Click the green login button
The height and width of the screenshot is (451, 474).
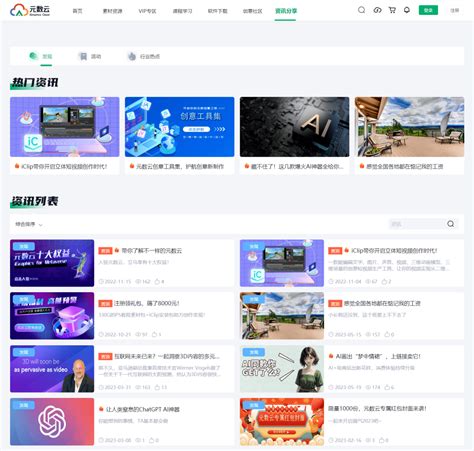click(x=428, y=10)
